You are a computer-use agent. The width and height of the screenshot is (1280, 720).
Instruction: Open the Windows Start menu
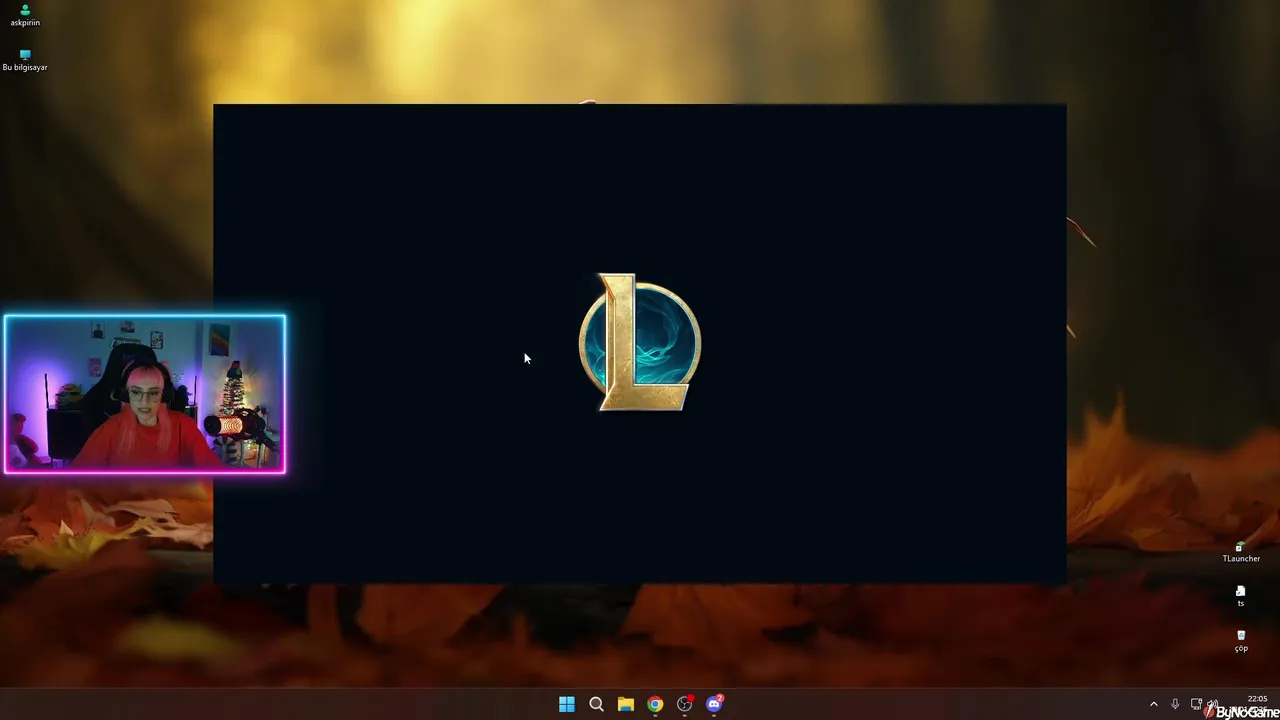coord(567,704)
